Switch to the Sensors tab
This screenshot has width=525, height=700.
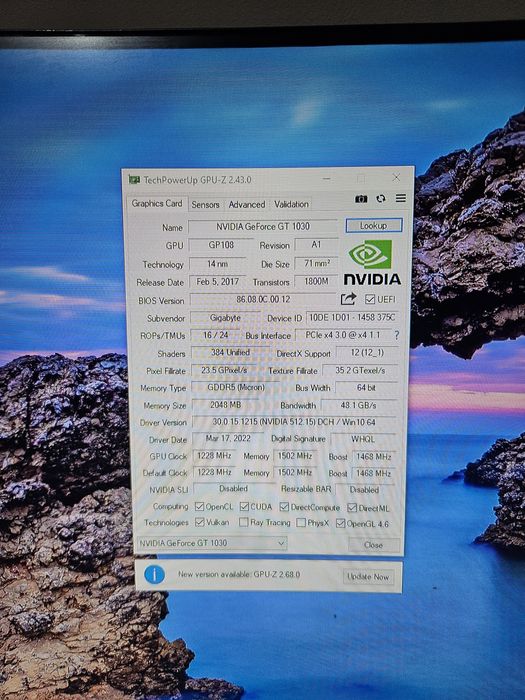[205, 204]
